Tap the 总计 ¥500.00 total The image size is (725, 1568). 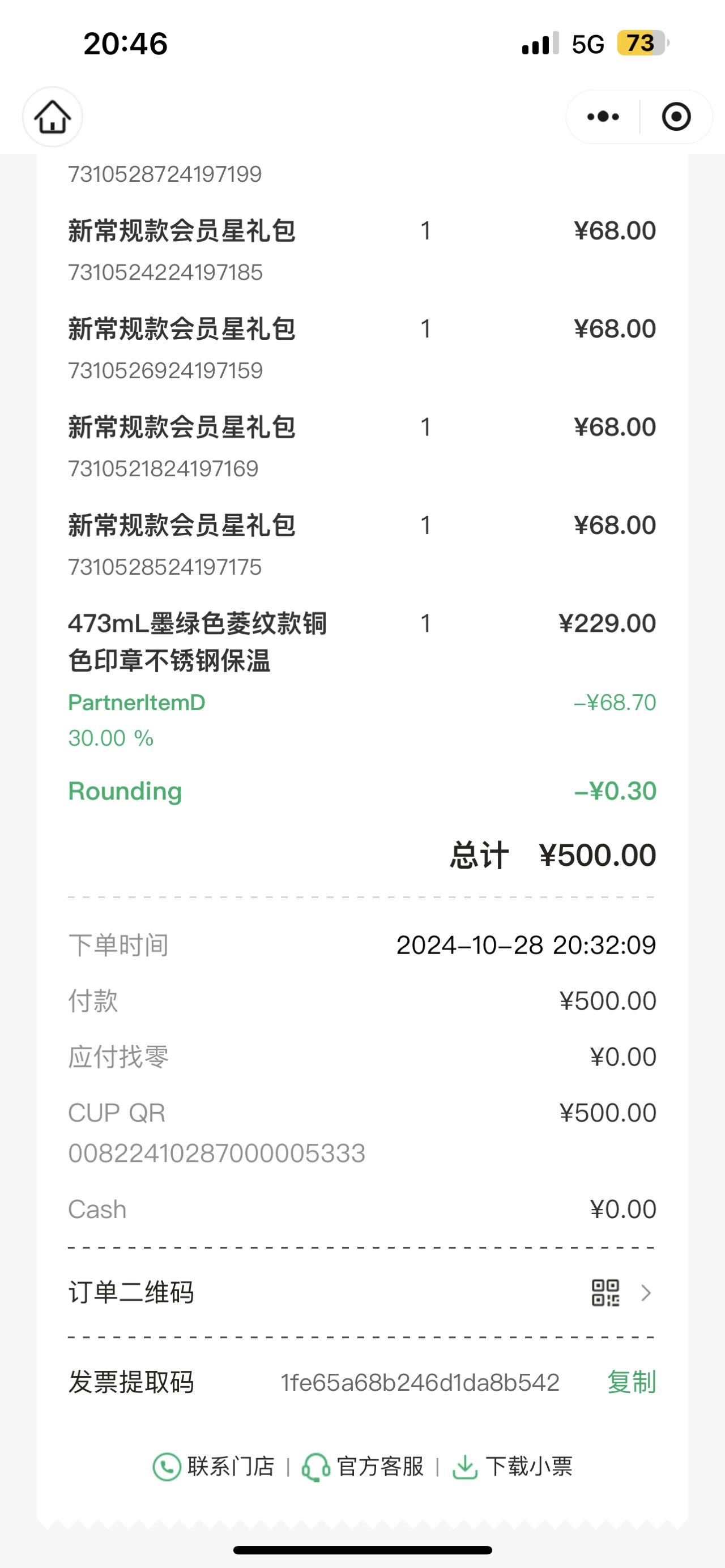click(553, 855)
